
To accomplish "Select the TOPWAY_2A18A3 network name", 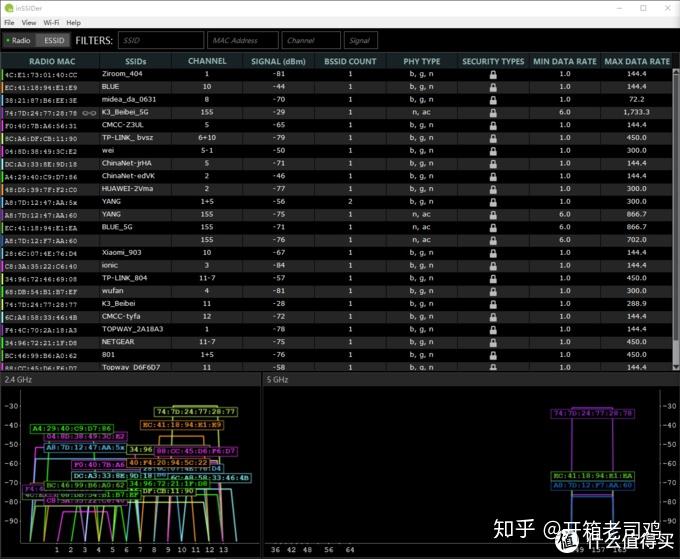I will tap(132, 329).
